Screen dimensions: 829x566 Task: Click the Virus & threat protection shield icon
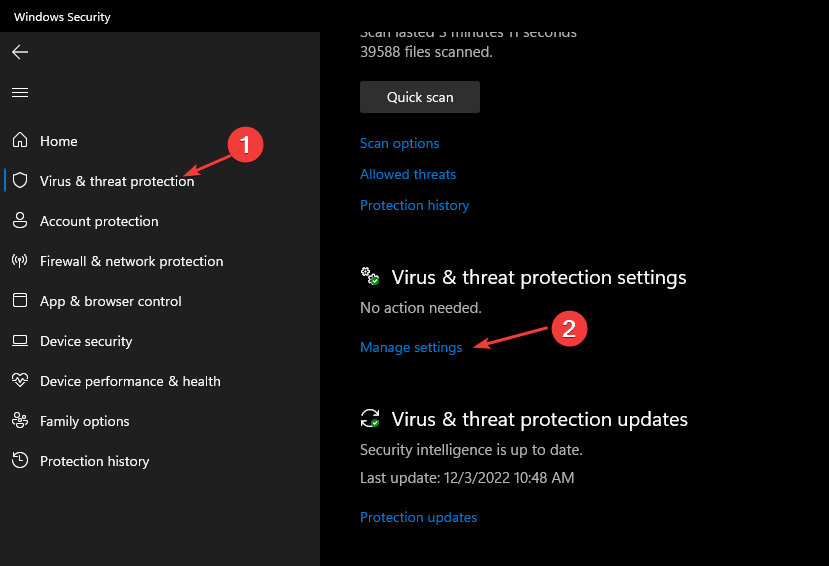coord(20,181)
